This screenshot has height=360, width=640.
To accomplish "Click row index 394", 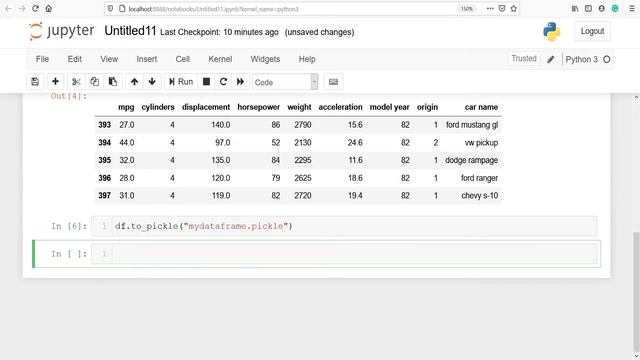I will [x=104, y=143].
